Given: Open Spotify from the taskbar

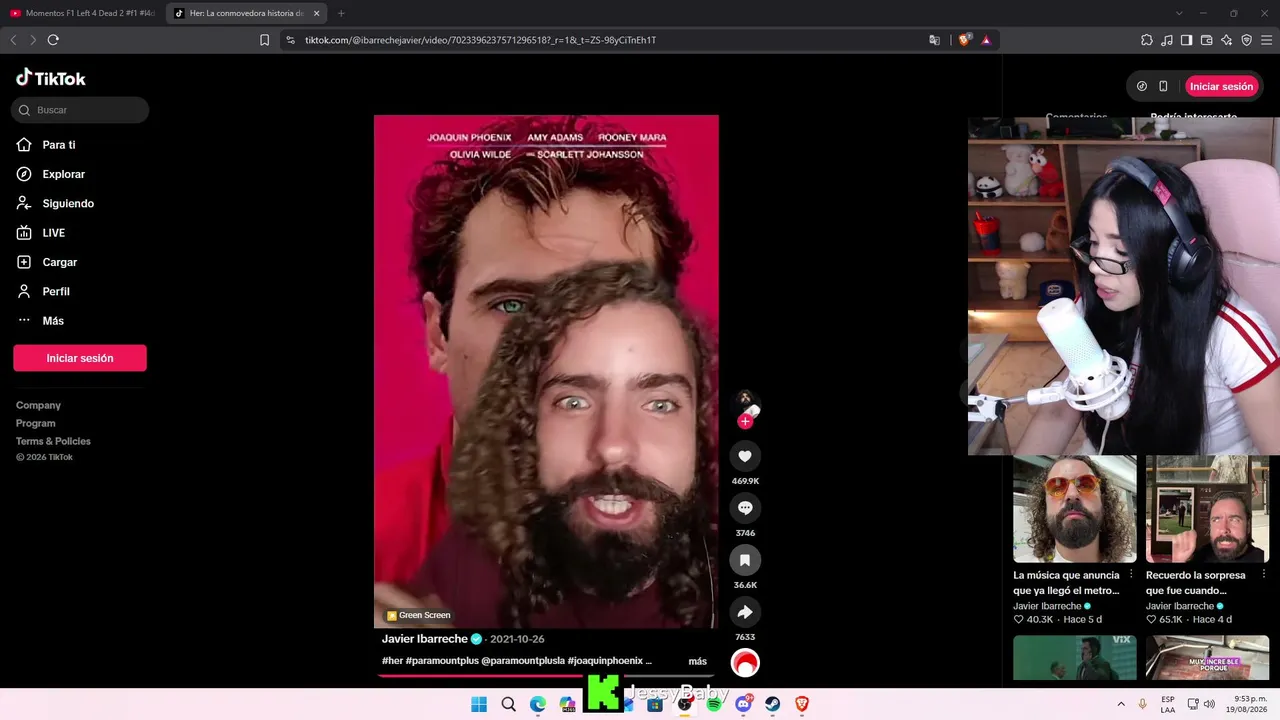Looking at the screenshot, I should pos(714,704).
